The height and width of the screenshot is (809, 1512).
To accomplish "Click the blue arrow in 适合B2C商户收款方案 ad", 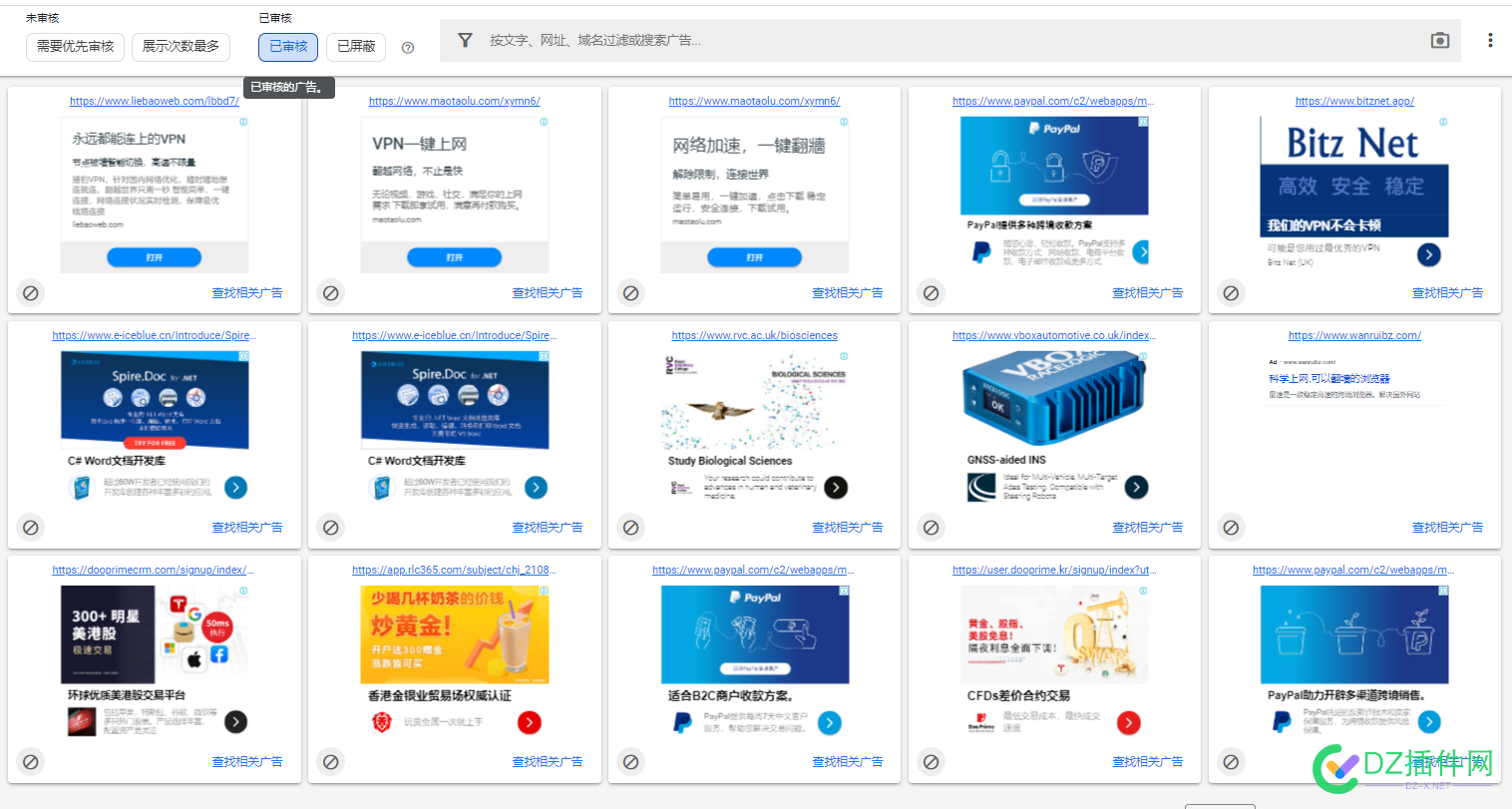I will click(829, 722).
